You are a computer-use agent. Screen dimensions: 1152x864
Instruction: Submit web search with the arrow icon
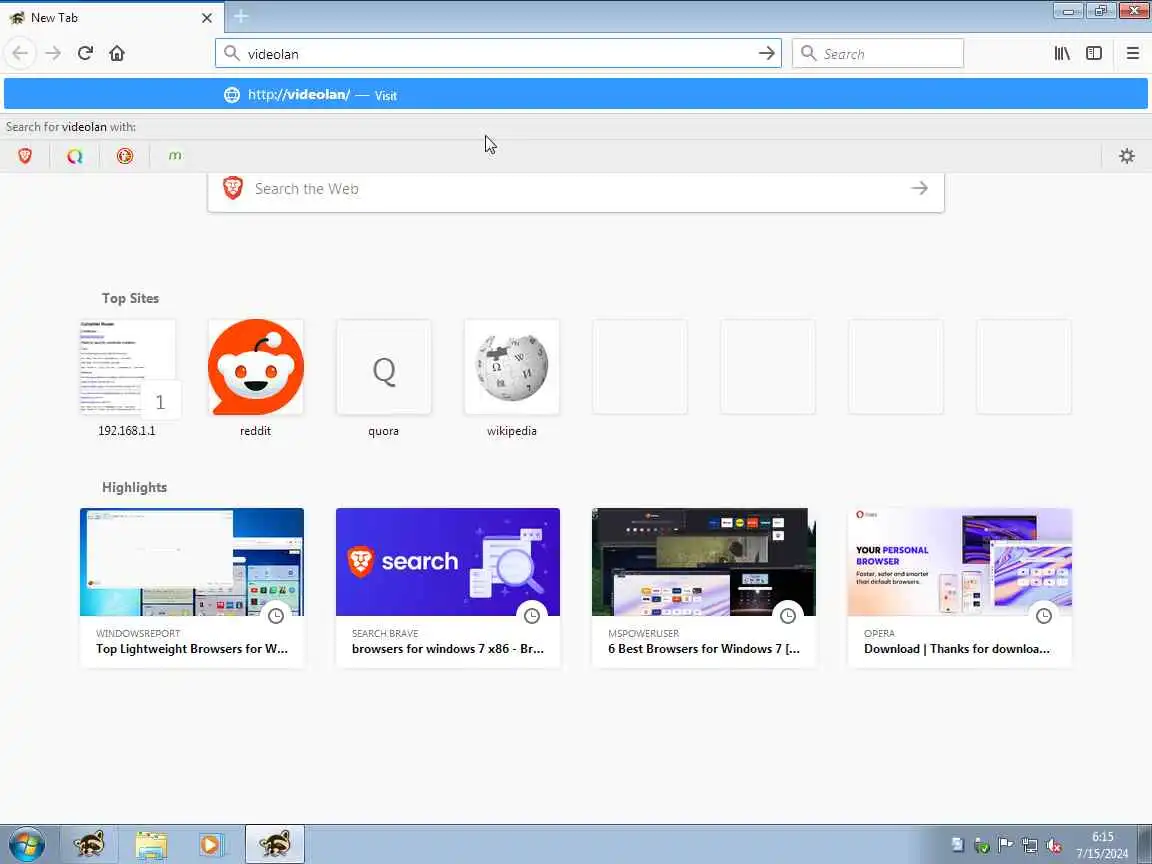pyautogui.click(x=919, y=189)
